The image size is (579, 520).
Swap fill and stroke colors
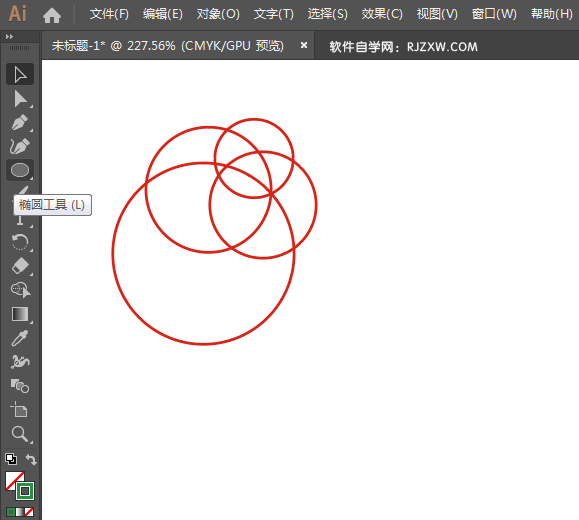click(x=31, y=459)
